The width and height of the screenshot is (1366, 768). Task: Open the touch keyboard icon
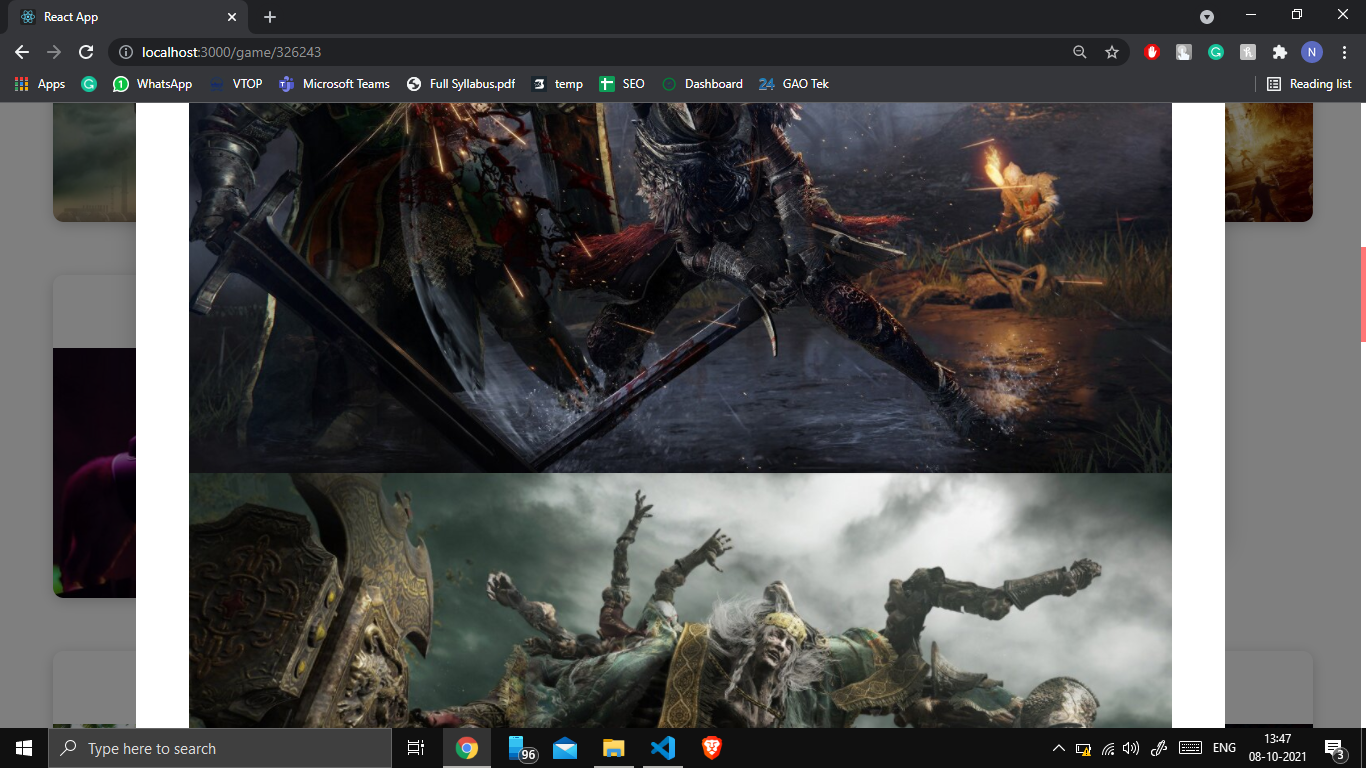(x=1190, y=748)
